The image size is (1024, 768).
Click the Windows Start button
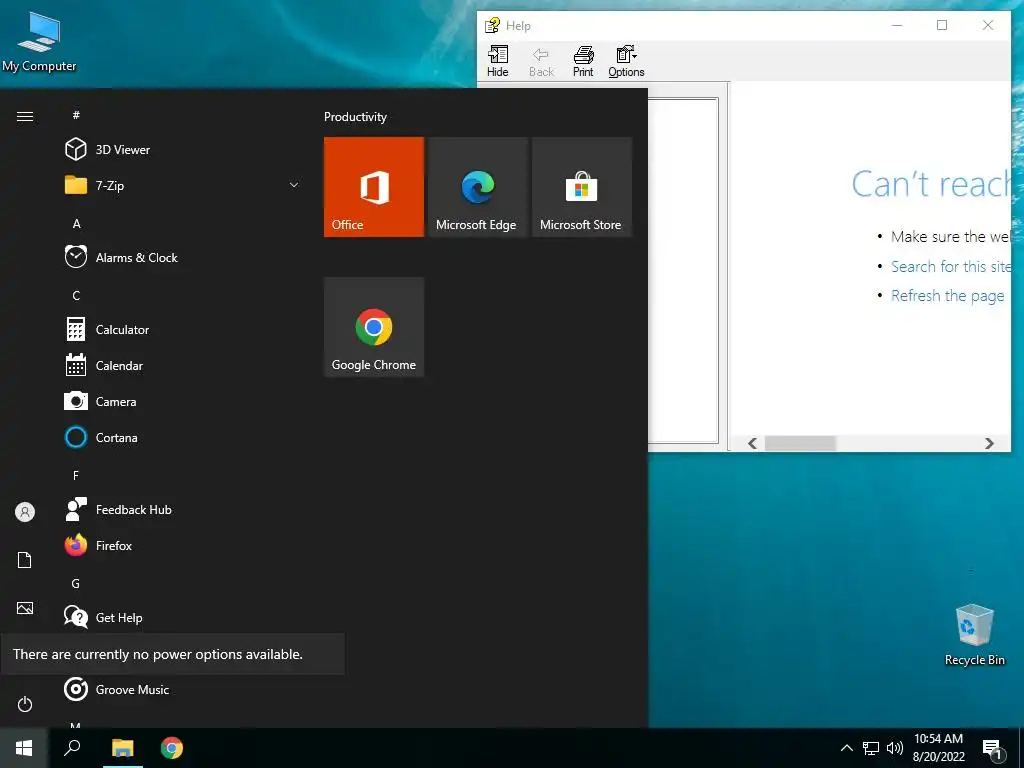pyautogui.click(x=24, y=748)
